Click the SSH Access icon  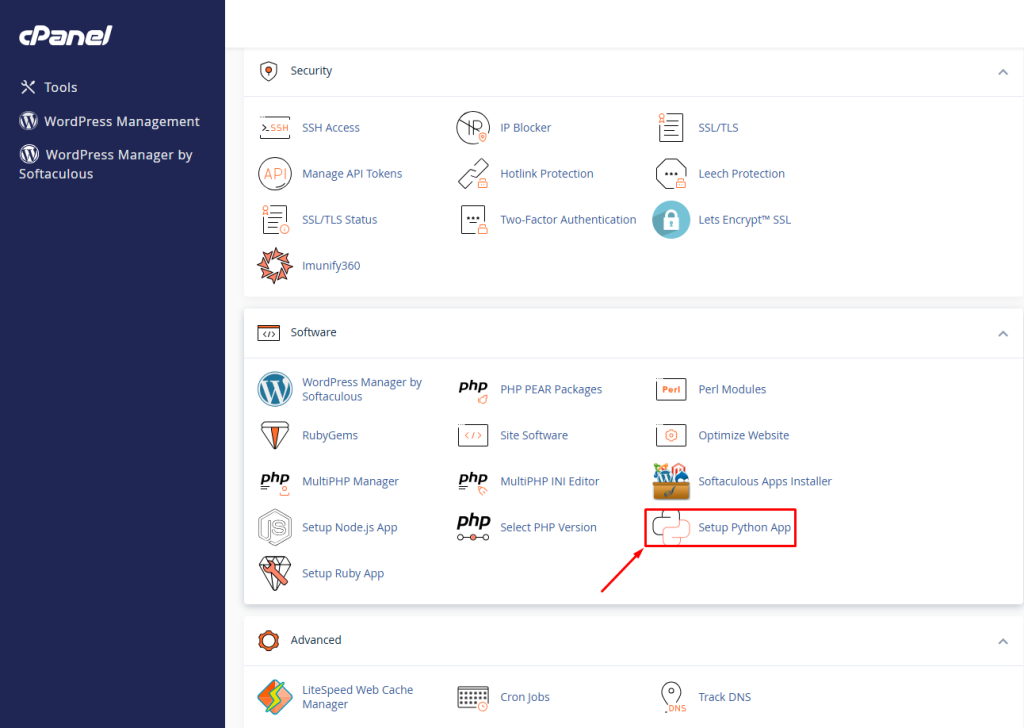point(274,128)
